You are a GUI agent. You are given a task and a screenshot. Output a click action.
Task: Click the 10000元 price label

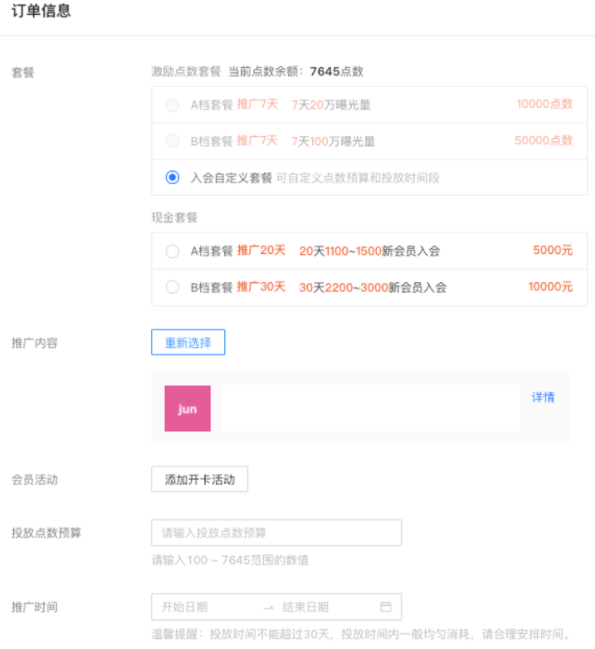coord(551,286)
